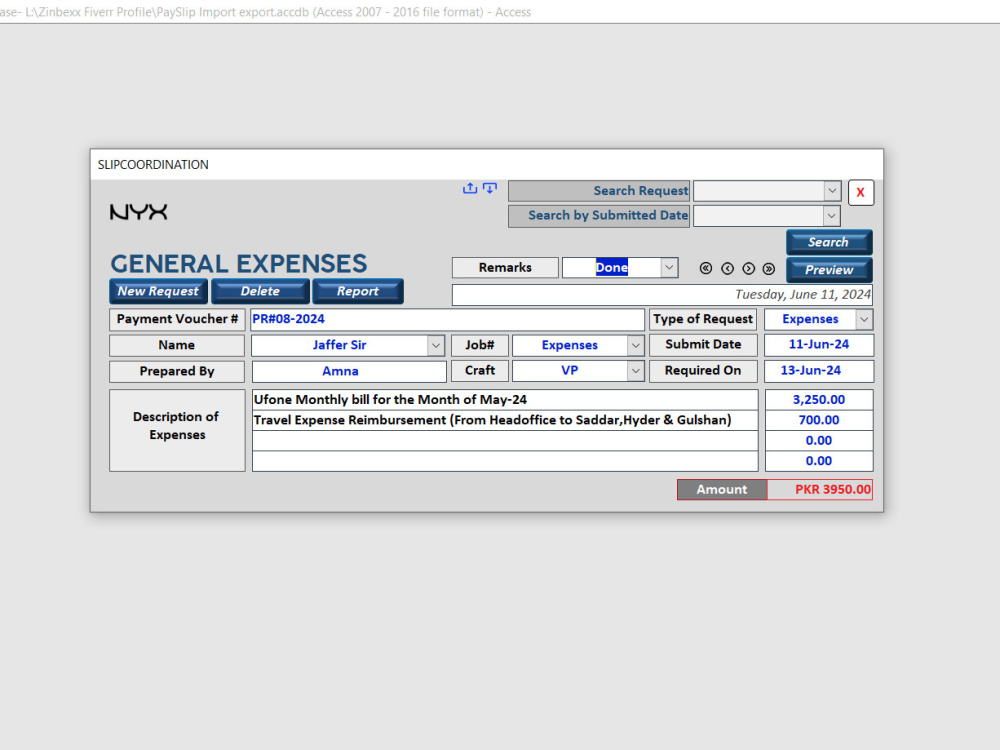Click the third 0.00 amount field

pyautogui.click(x=819, y=441)
